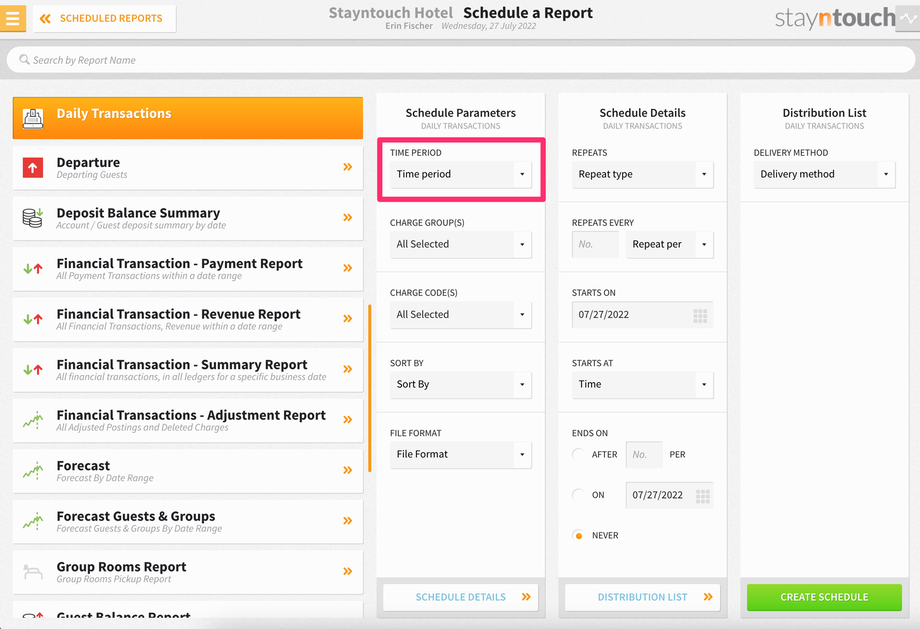Image resolution: width=920 pixels, height=629 pixels.
Task: Select the Forecast report entry
Action: (x=188, y=471)
